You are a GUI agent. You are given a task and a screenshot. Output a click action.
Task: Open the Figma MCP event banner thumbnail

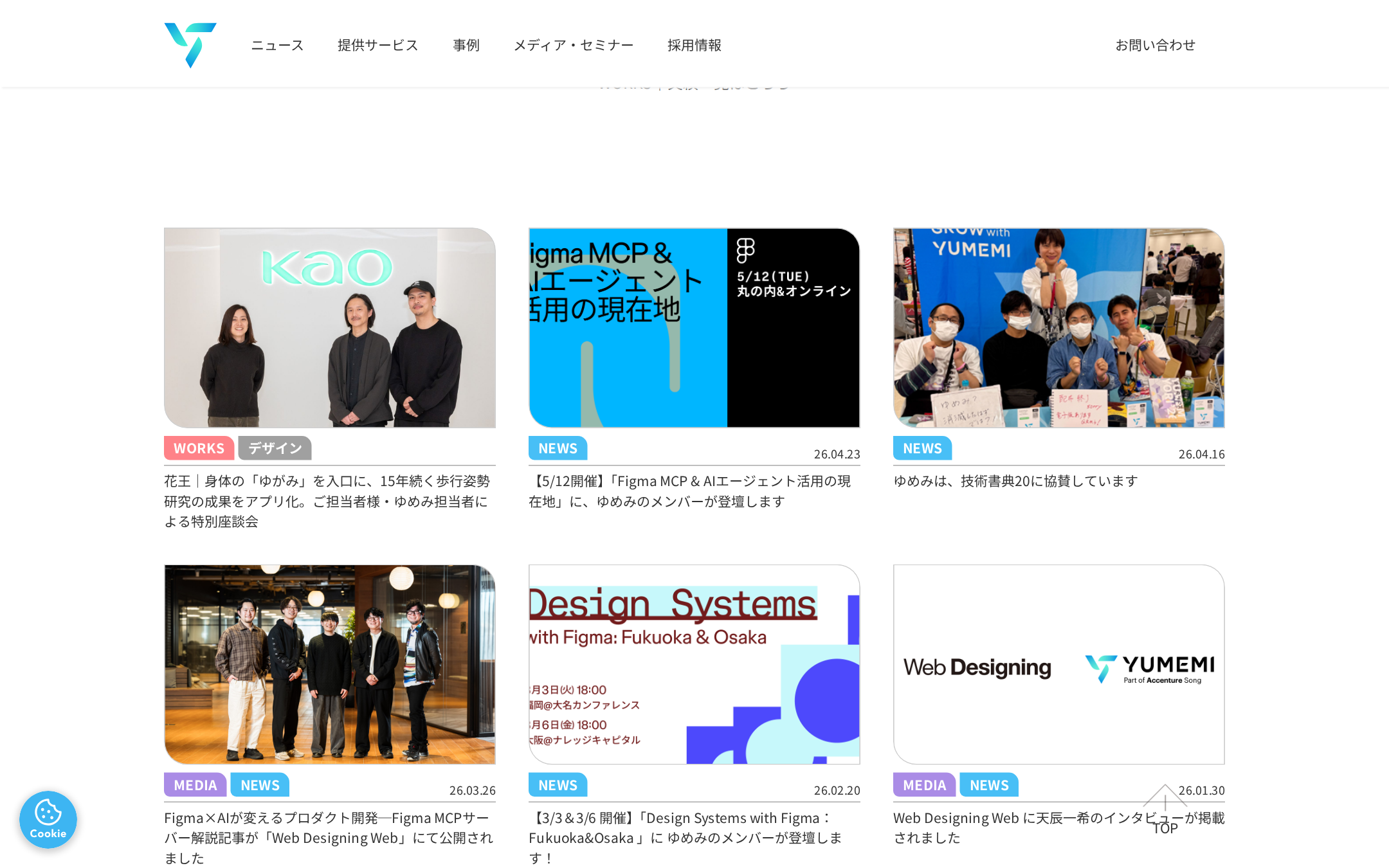(x=694, y=328)
